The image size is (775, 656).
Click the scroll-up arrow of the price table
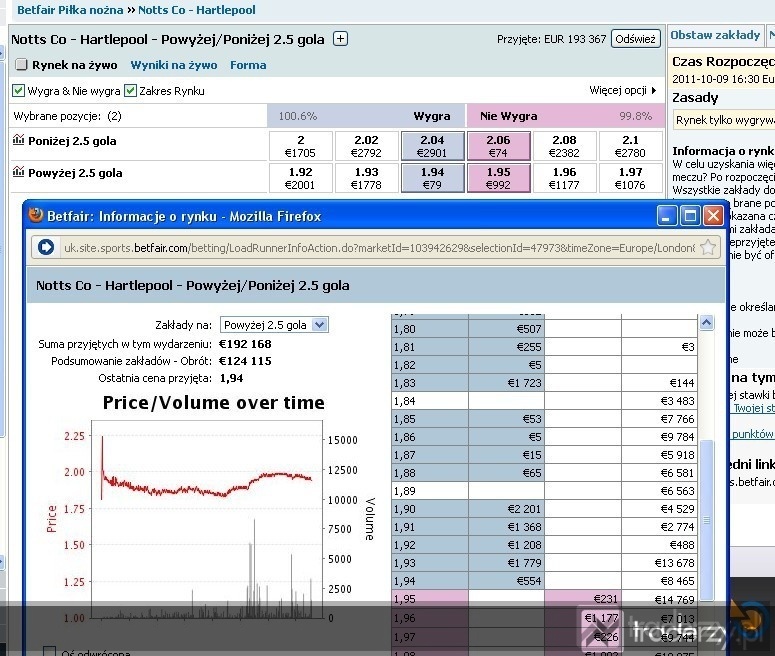[706, 323]
